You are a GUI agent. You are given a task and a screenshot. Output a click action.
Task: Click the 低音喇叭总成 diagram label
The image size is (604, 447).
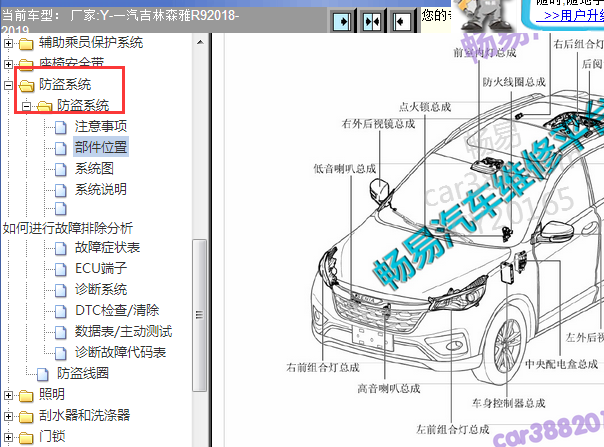[x=344, y=169]
